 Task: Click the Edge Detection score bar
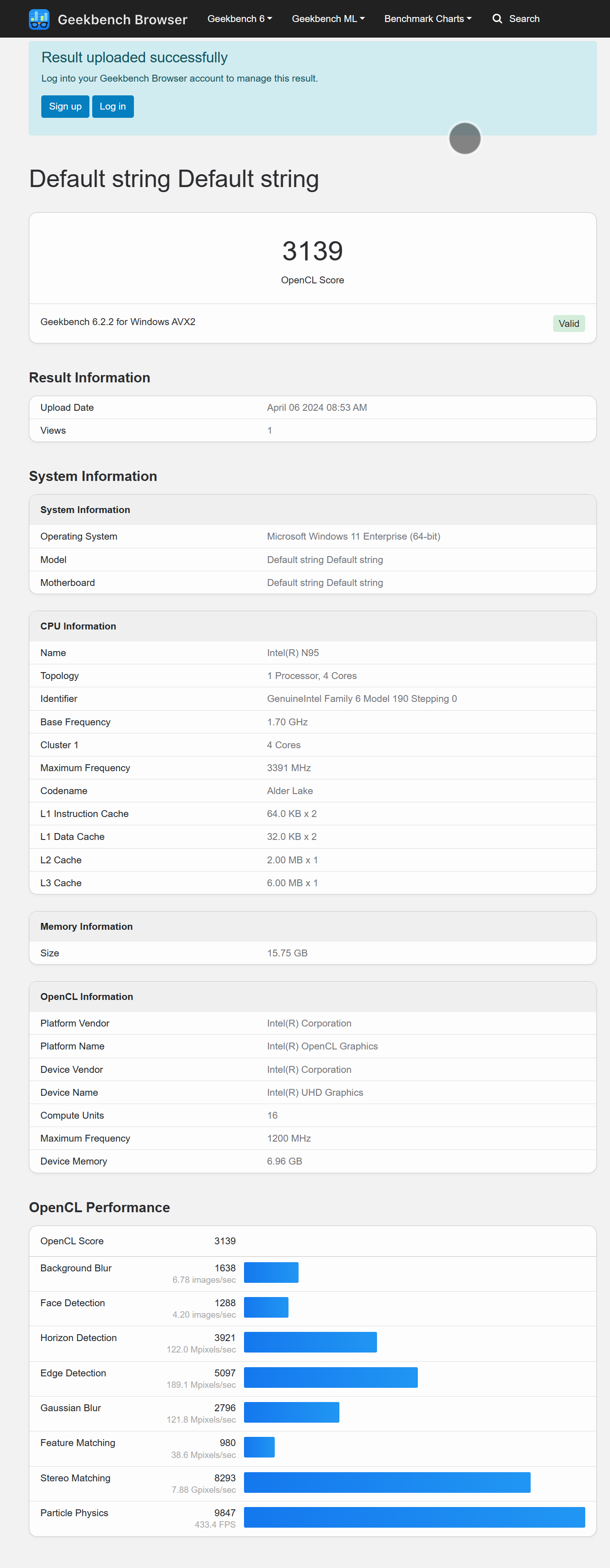(x=331, y=1377)
